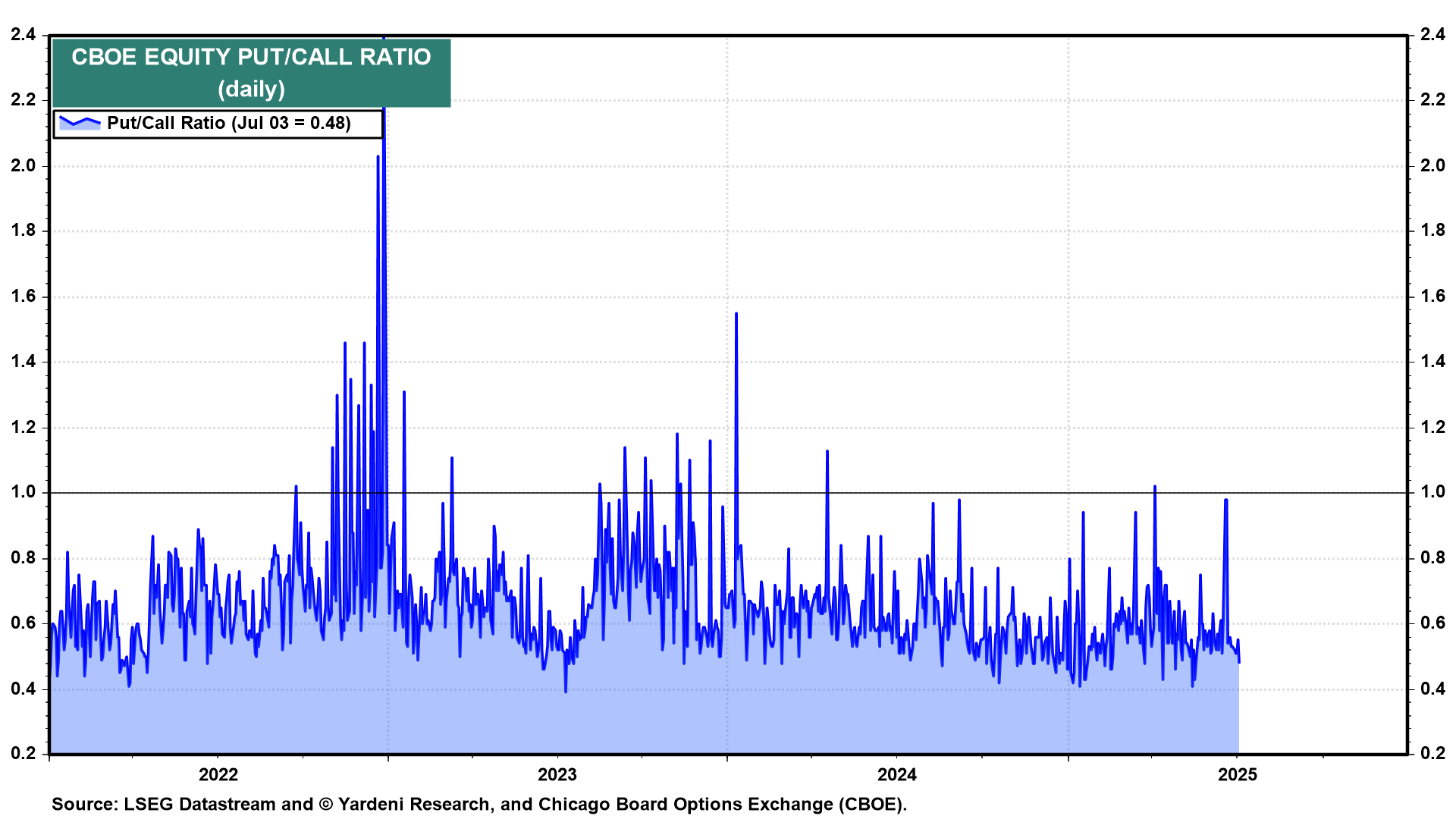Viewport: 1456px width, 819px height.
Task: Click the (daily) subtitle text
Action: tap(251, 89)
